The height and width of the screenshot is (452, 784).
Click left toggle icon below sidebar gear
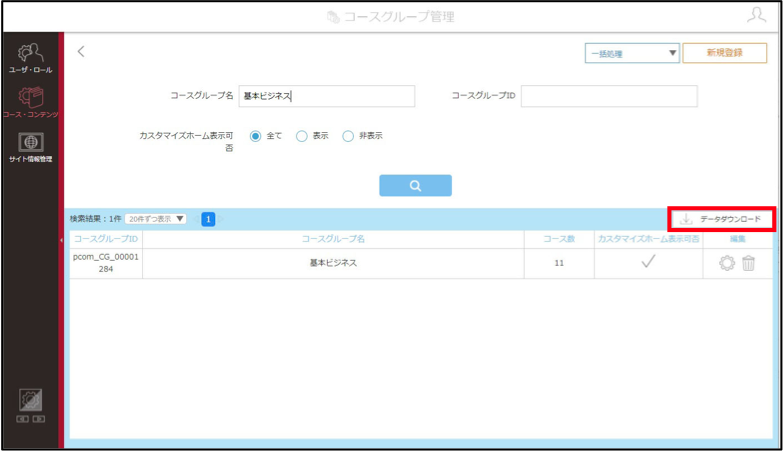[x=22, y=419]
